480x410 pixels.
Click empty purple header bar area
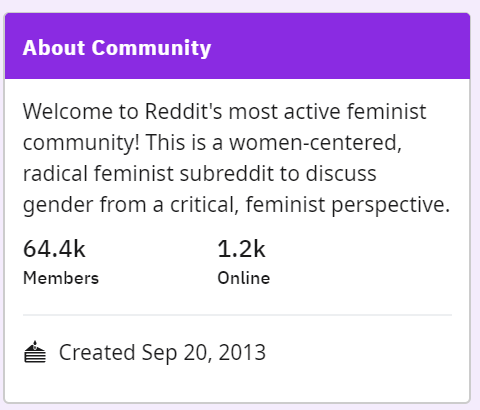coord(340,47)
